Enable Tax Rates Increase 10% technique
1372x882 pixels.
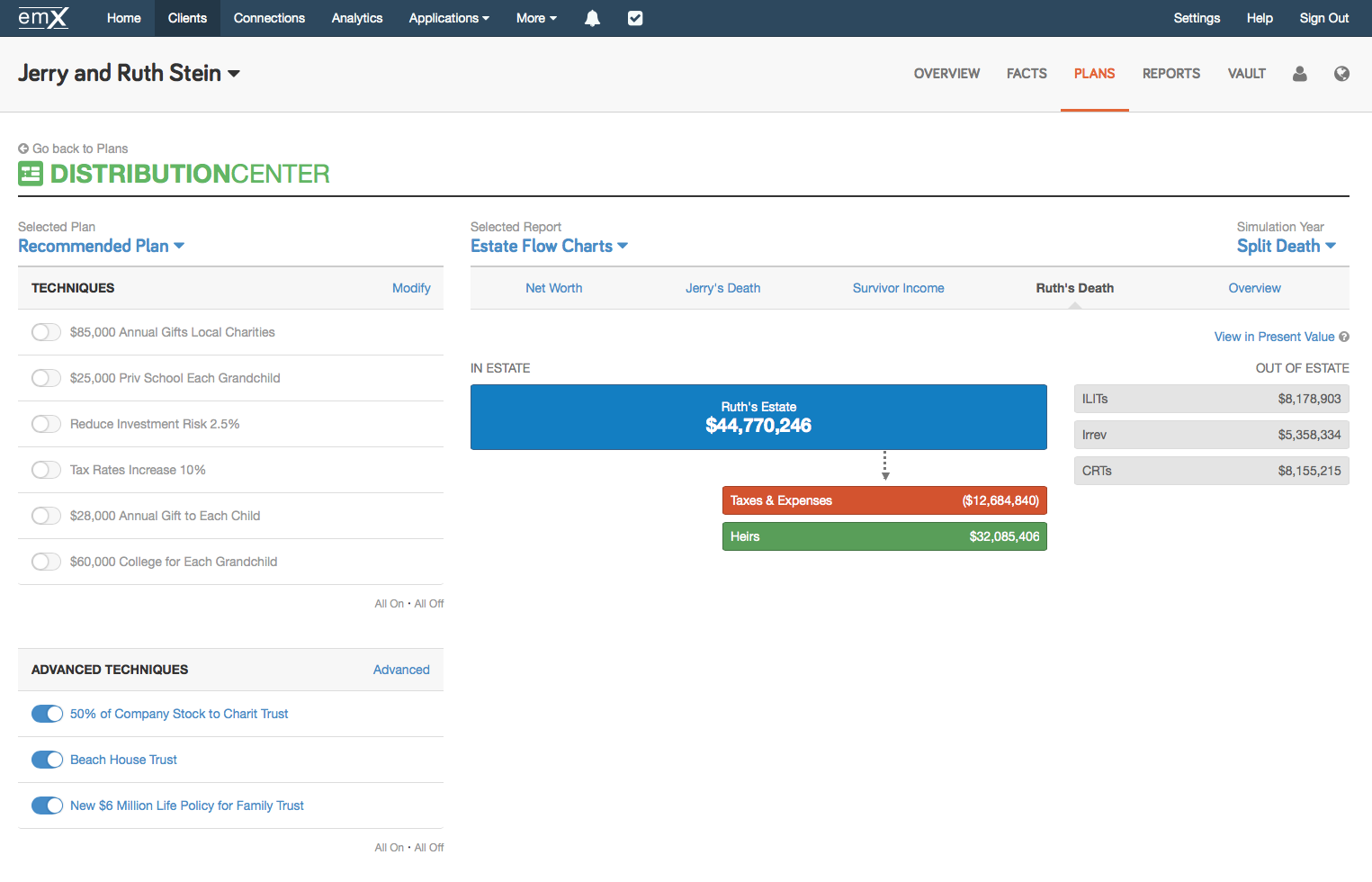[46, 470]
